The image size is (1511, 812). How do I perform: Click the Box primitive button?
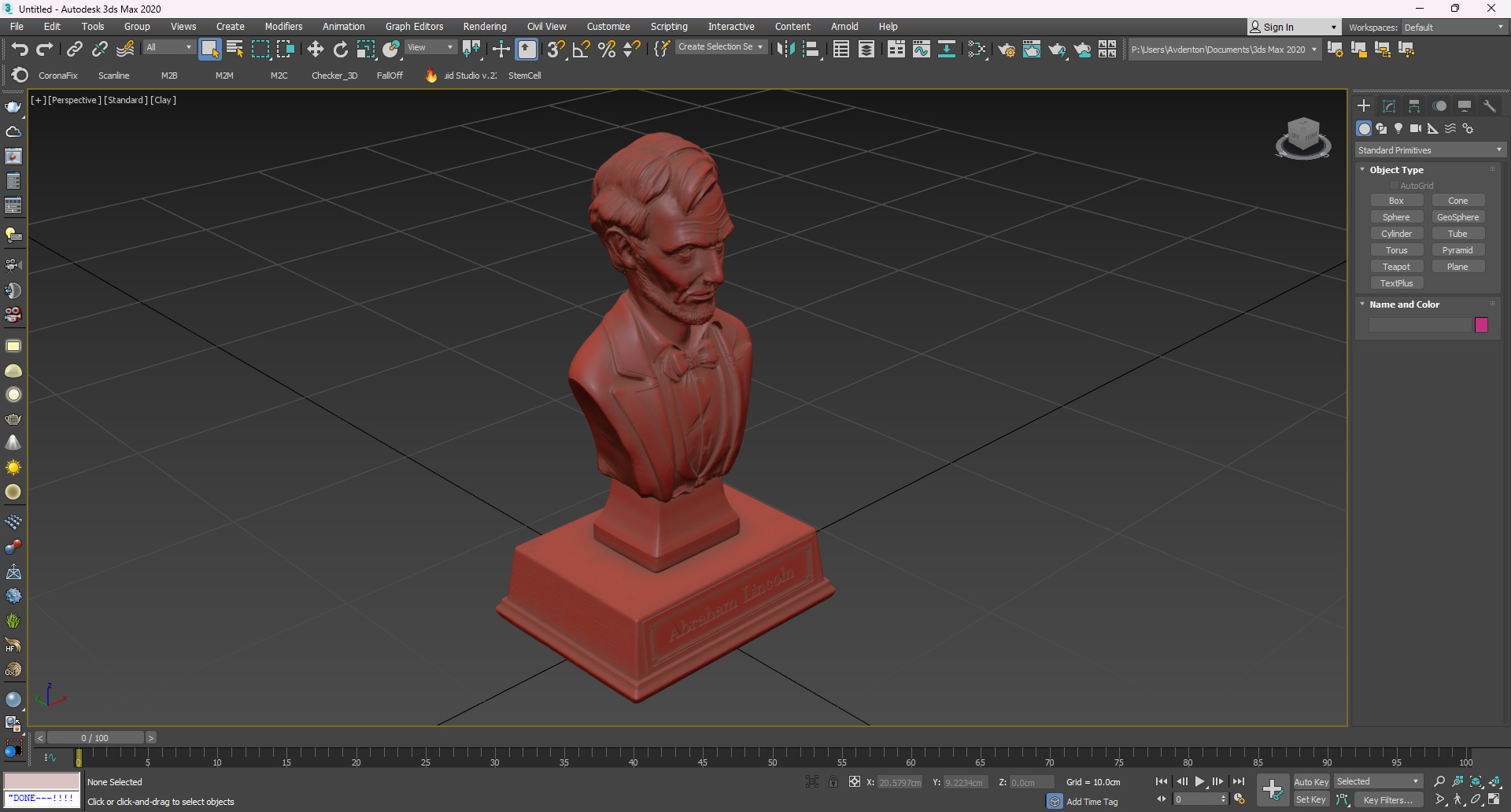coord(1396,201)
